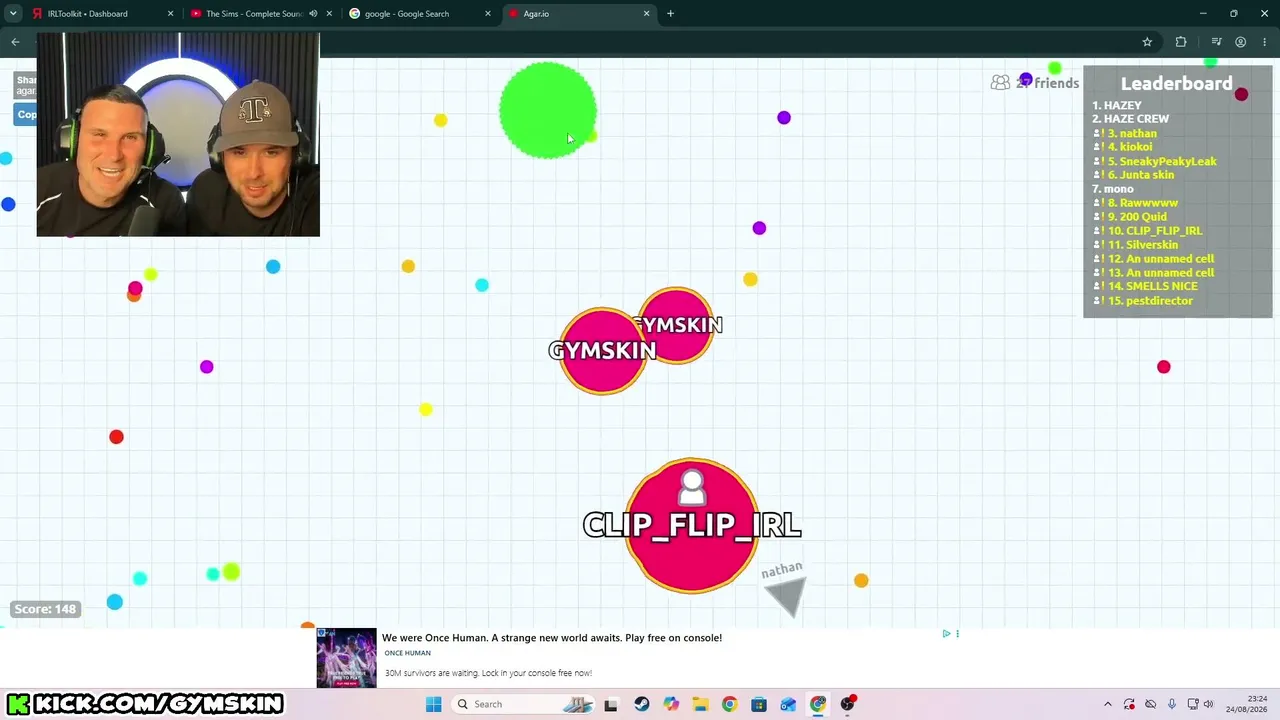Viewport: 1280px width, 720px height.
Task: Click the Leaderboard heading
Action: [1176, 84]
